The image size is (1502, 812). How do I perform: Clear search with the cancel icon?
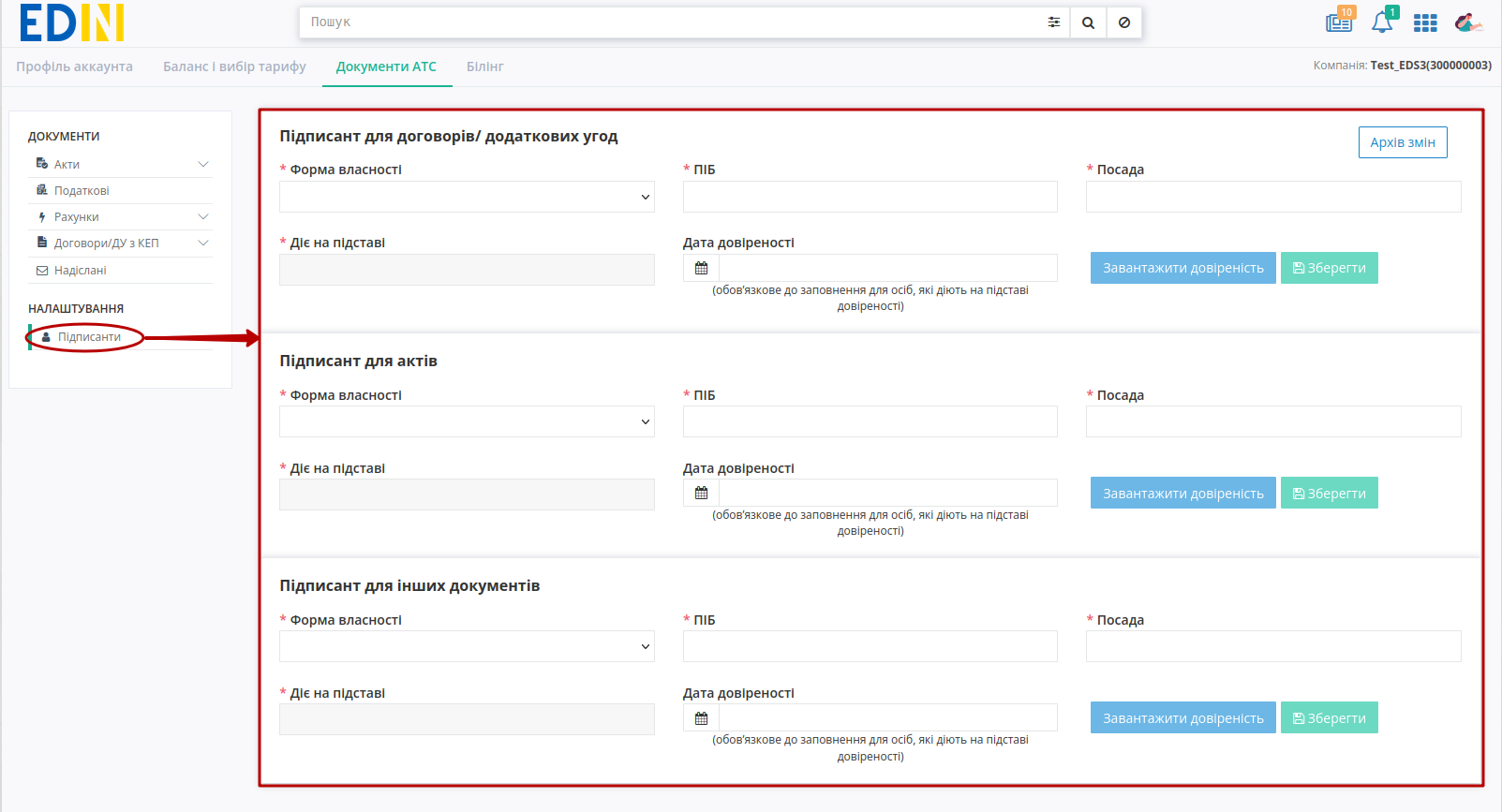click(1124, 22)
